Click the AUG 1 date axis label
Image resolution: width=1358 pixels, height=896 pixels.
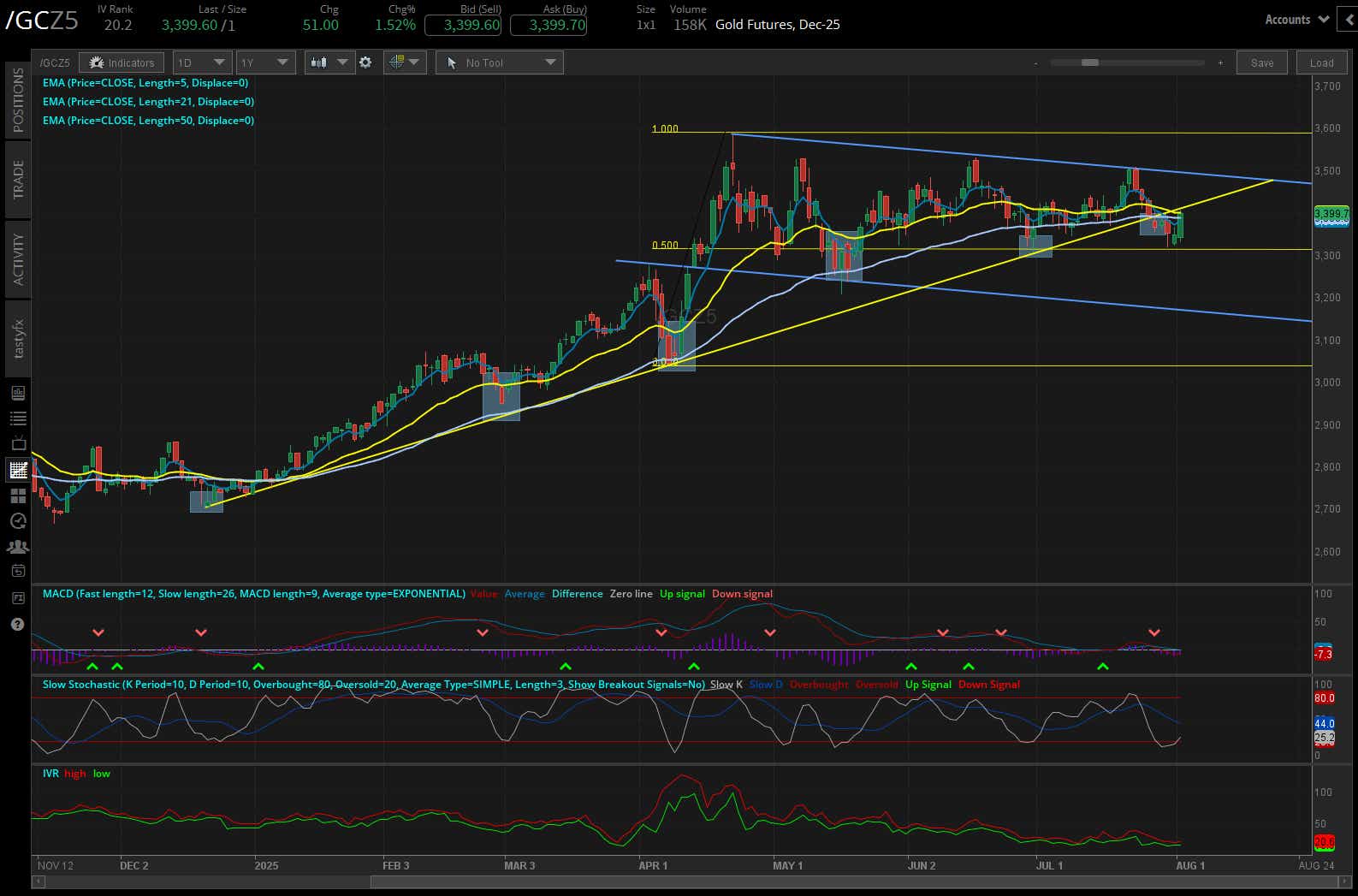pos(1190,865)
